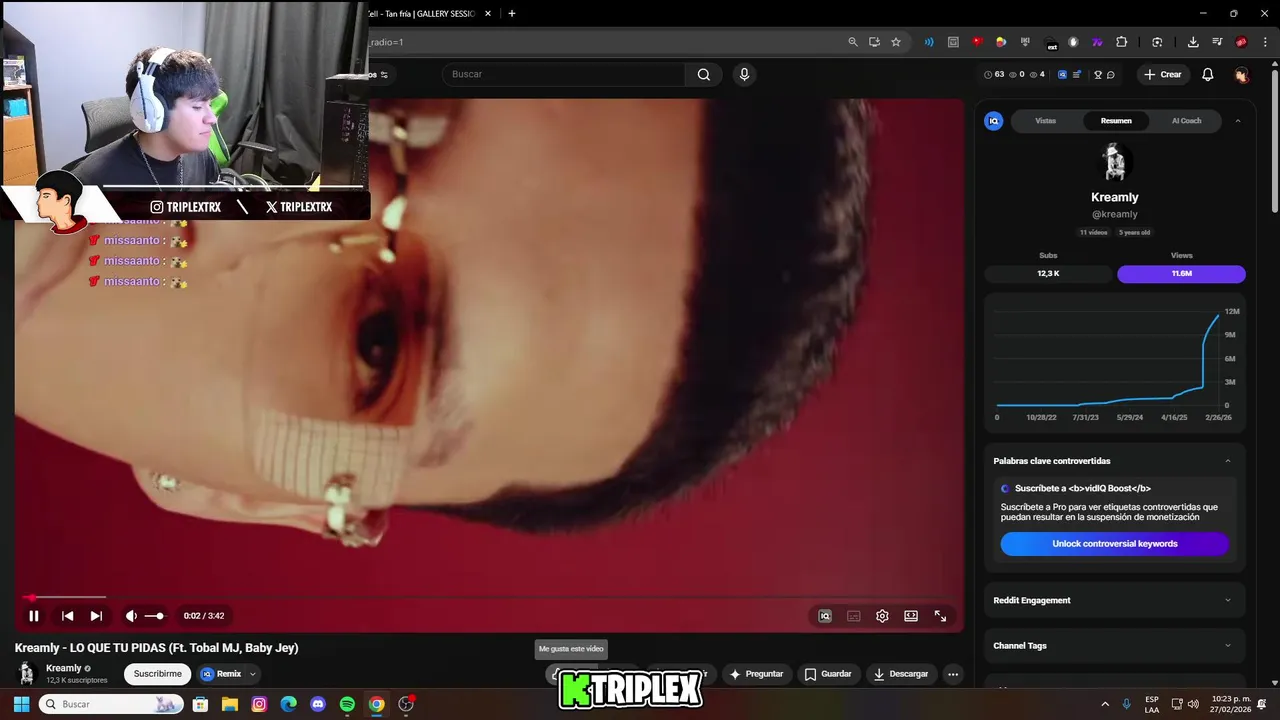Open Chrome three-dot menu

[x=1265, y=42]
